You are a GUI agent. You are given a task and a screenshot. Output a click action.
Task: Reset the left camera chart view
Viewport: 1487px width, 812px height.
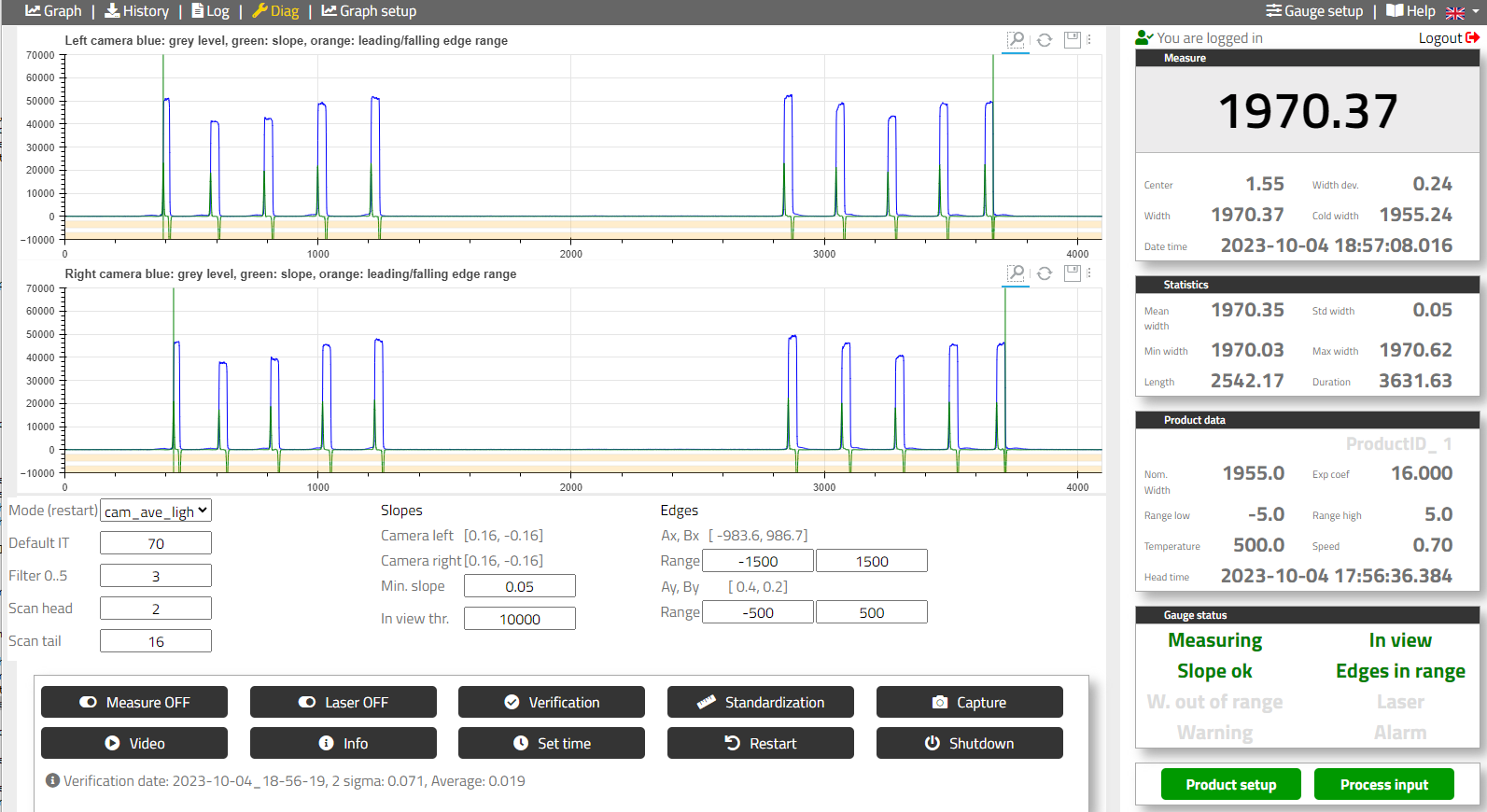click(1045, 39)
